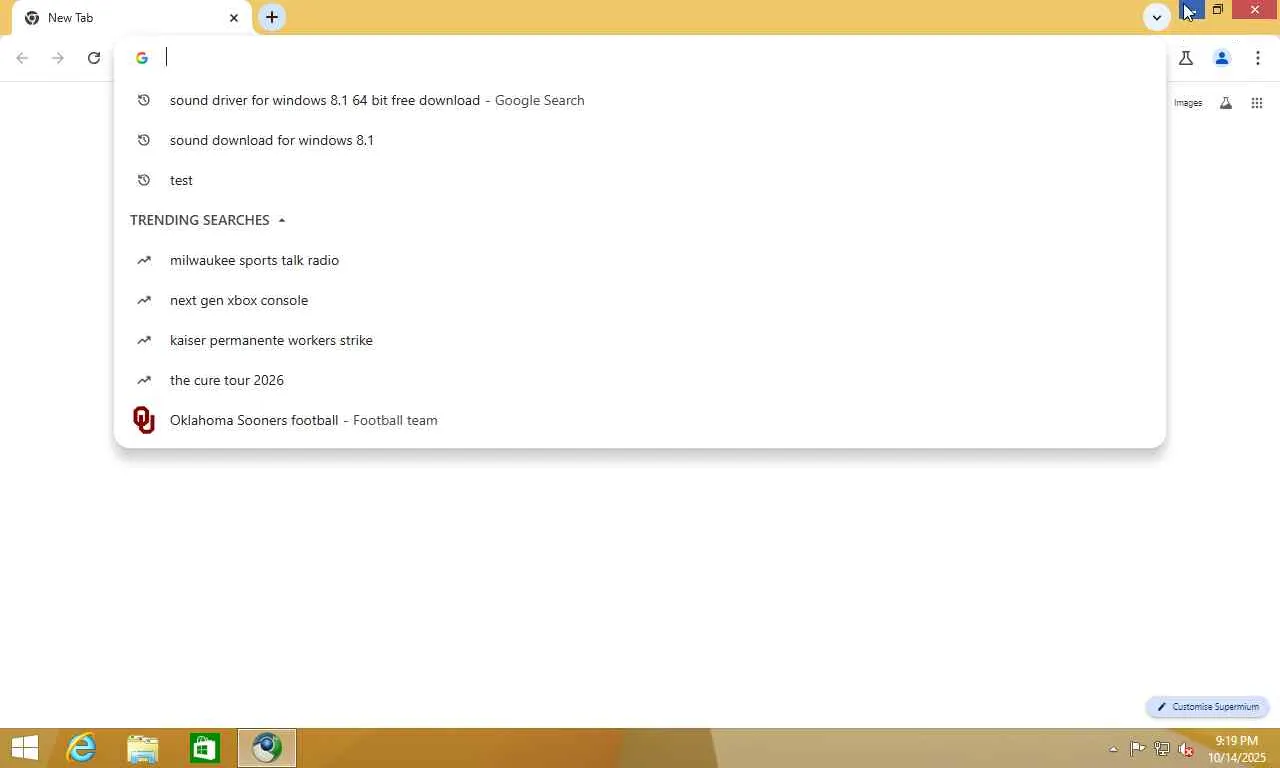Image resolution: width=1280 pixels, height=768 pixels.
Task: Show hidden system tray icons
Action: pyautogui.click(x=1113, y=749)
